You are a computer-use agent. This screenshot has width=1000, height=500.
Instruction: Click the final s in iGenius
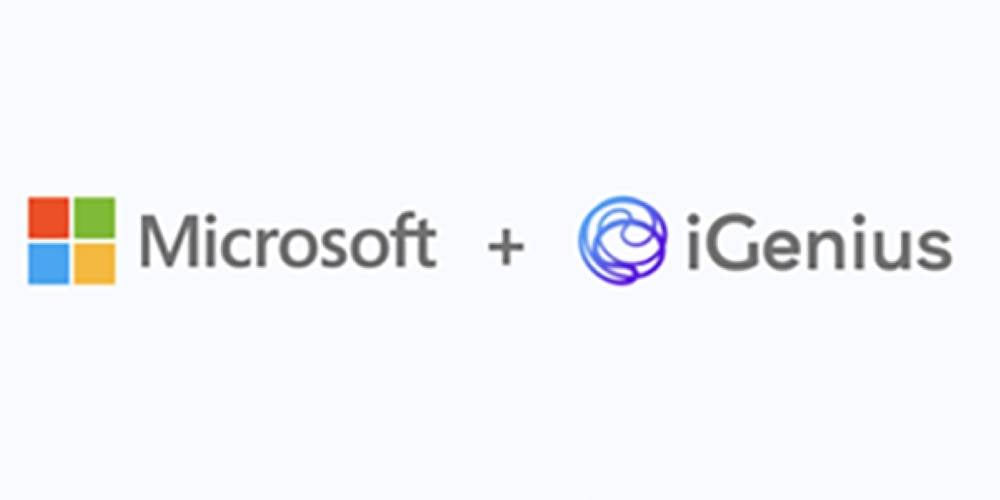point(933,249)
